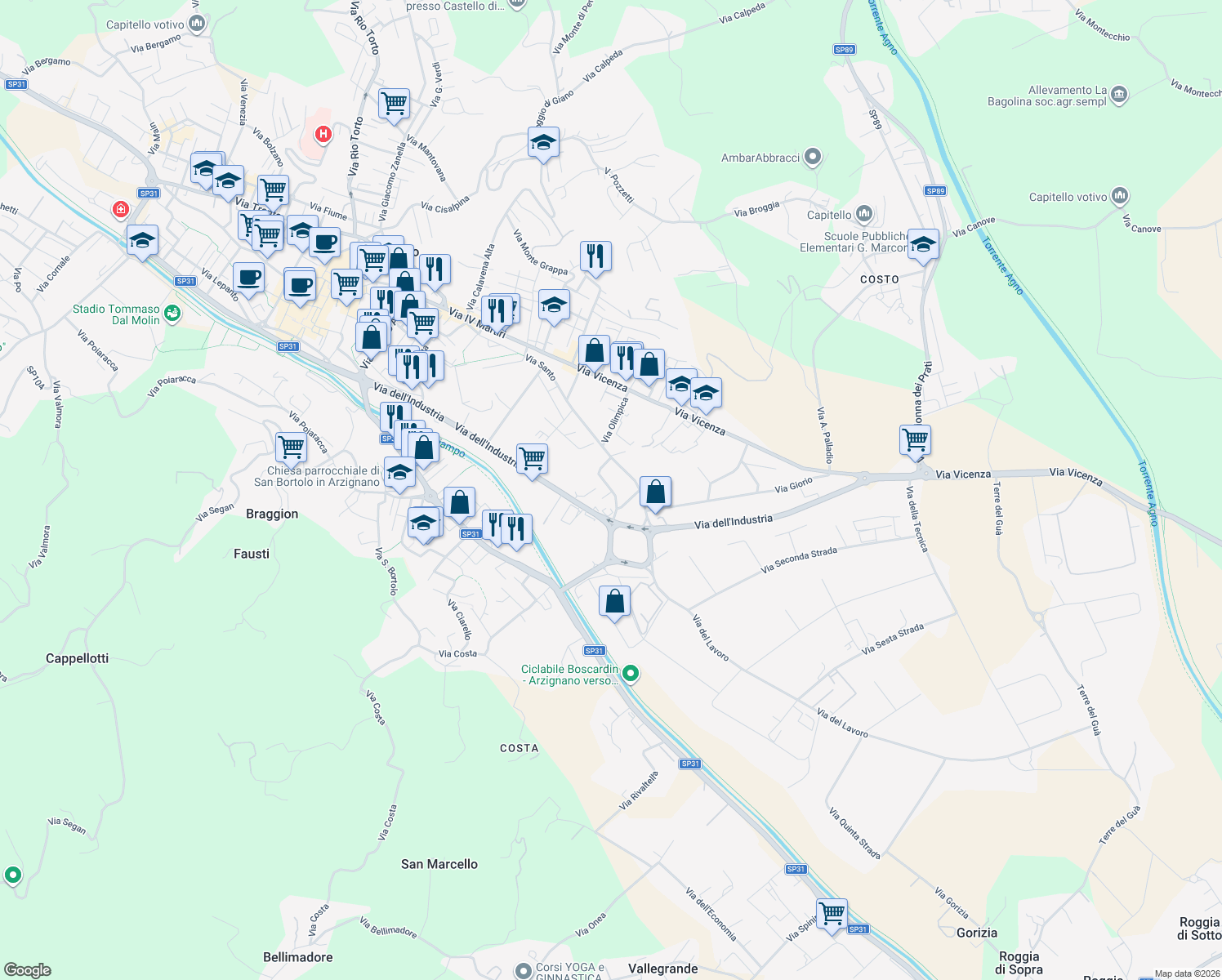Select the stadium icon at Stadio Tommaso Dal Molin

click(x=172, y=313)
